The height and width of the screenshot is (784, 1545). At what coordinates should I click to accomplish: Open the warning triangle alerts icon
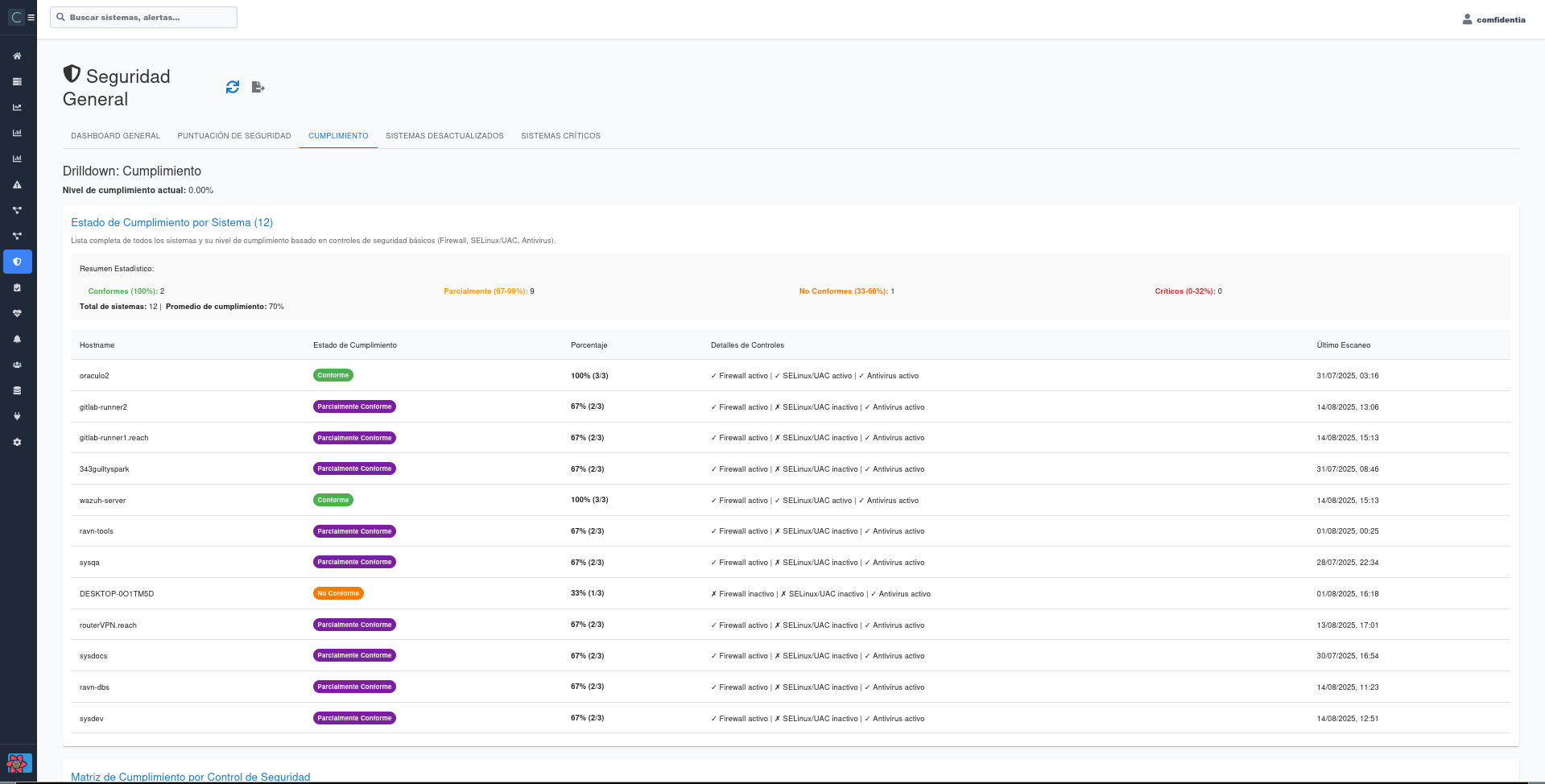pos(17,185)
